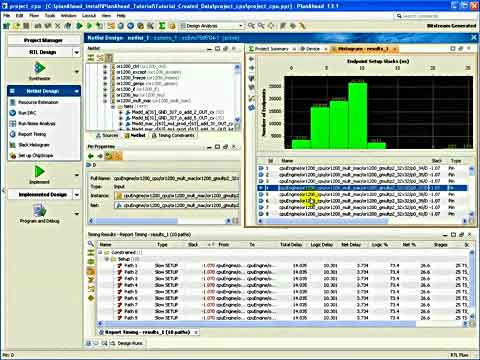Sort by the Slack column in Timing Results
The width and height of the screenshot is (480, 360).
pos(193,245)
